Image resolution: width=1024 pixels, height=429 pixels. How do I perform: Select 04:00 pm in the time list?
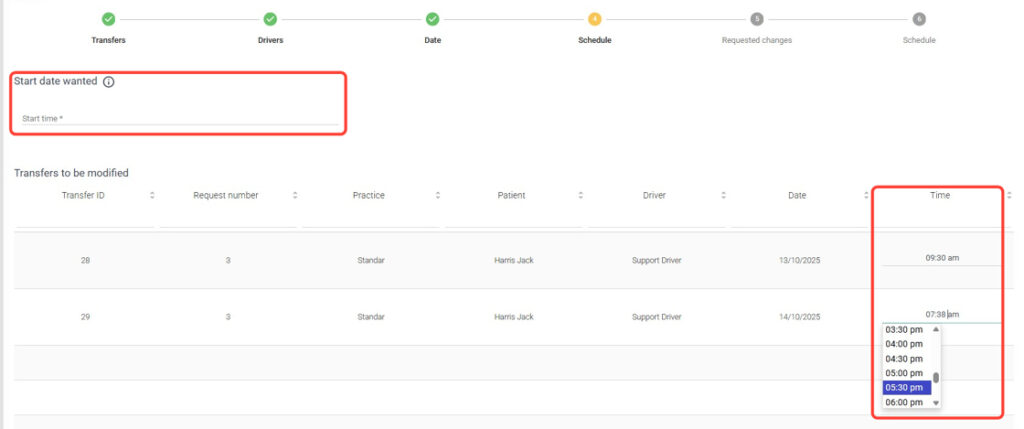(904, 344)
